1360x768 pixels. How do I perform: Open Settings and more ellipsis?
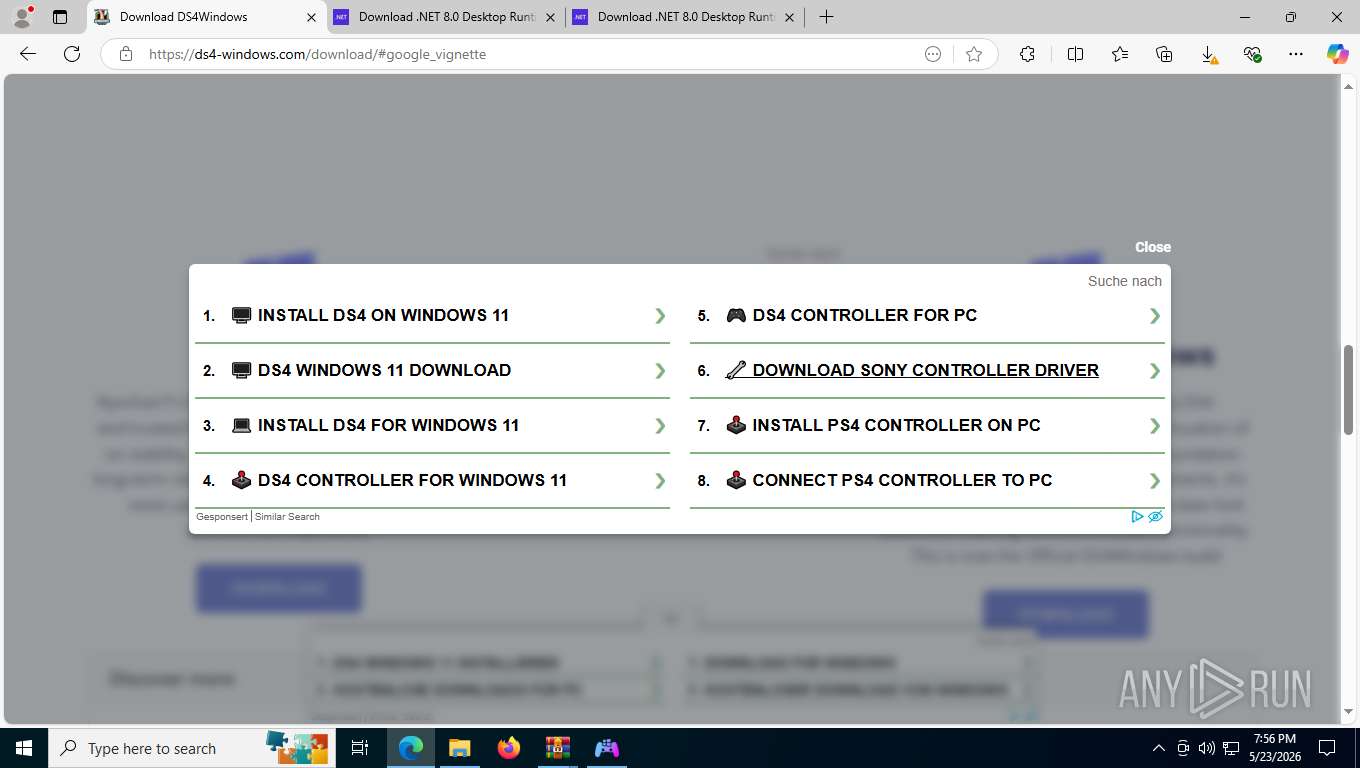pos(1296,54)
